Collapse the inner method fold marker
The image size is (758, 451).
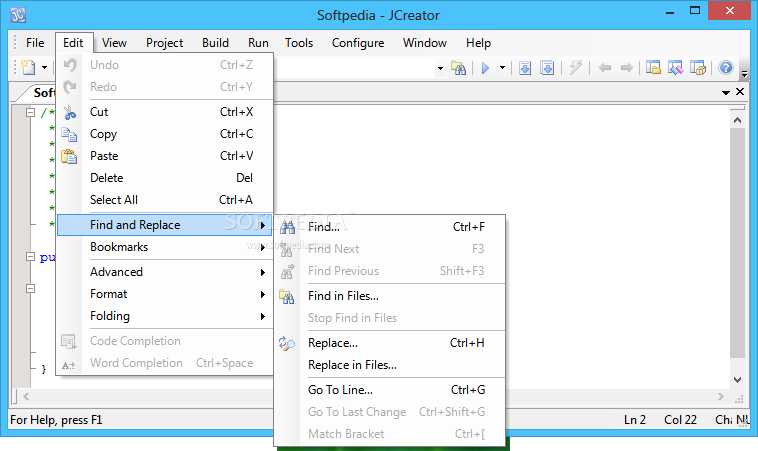click(30, 289)
